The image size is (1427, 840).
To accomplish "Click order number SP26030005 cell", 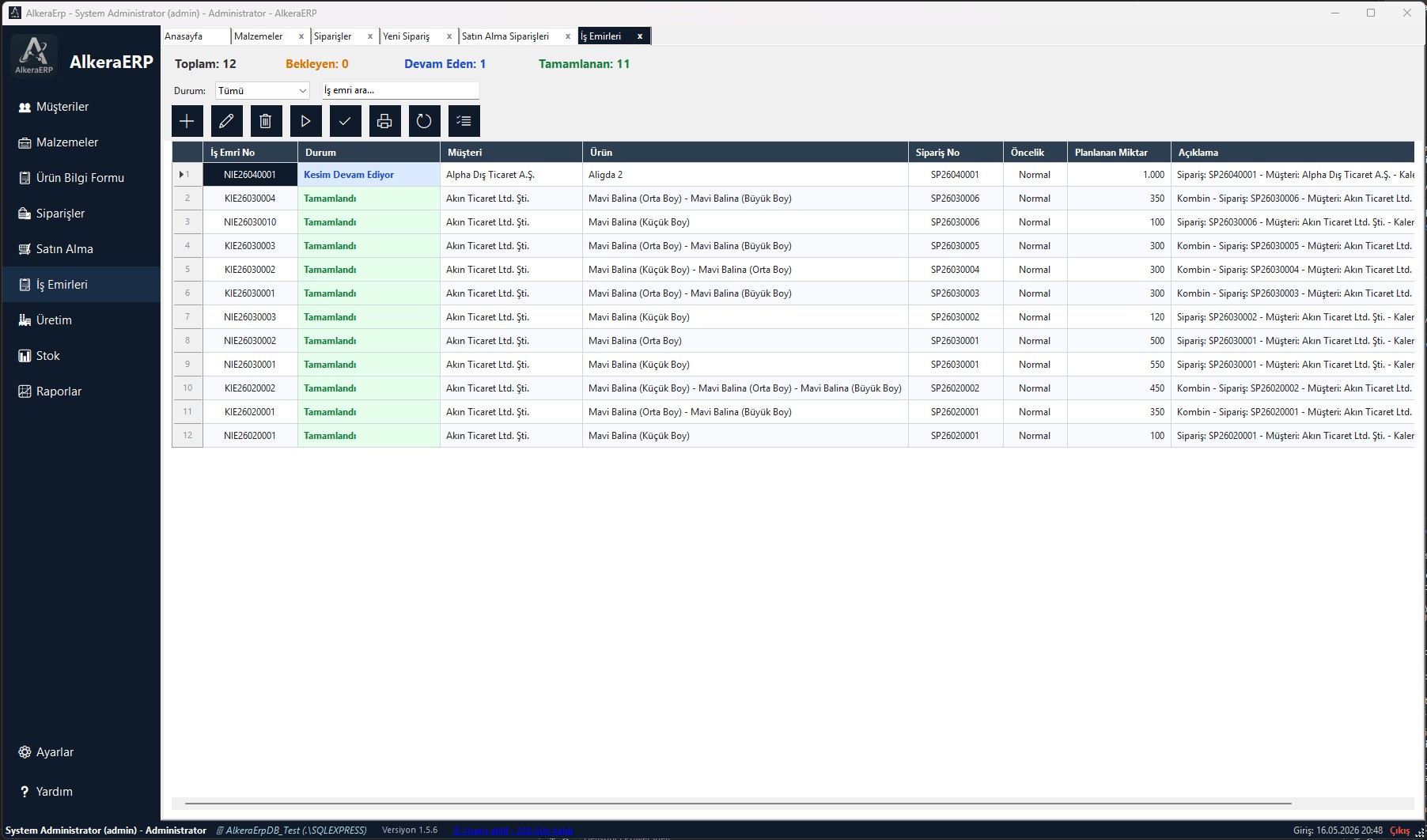I will (956, 246).
